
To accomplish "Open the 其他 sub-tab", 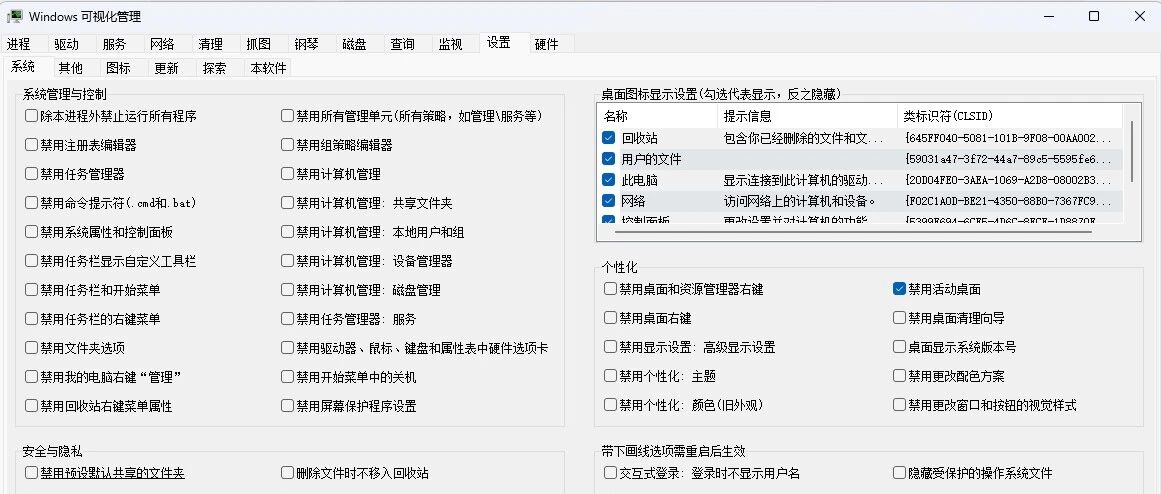I will click(70, 68).
